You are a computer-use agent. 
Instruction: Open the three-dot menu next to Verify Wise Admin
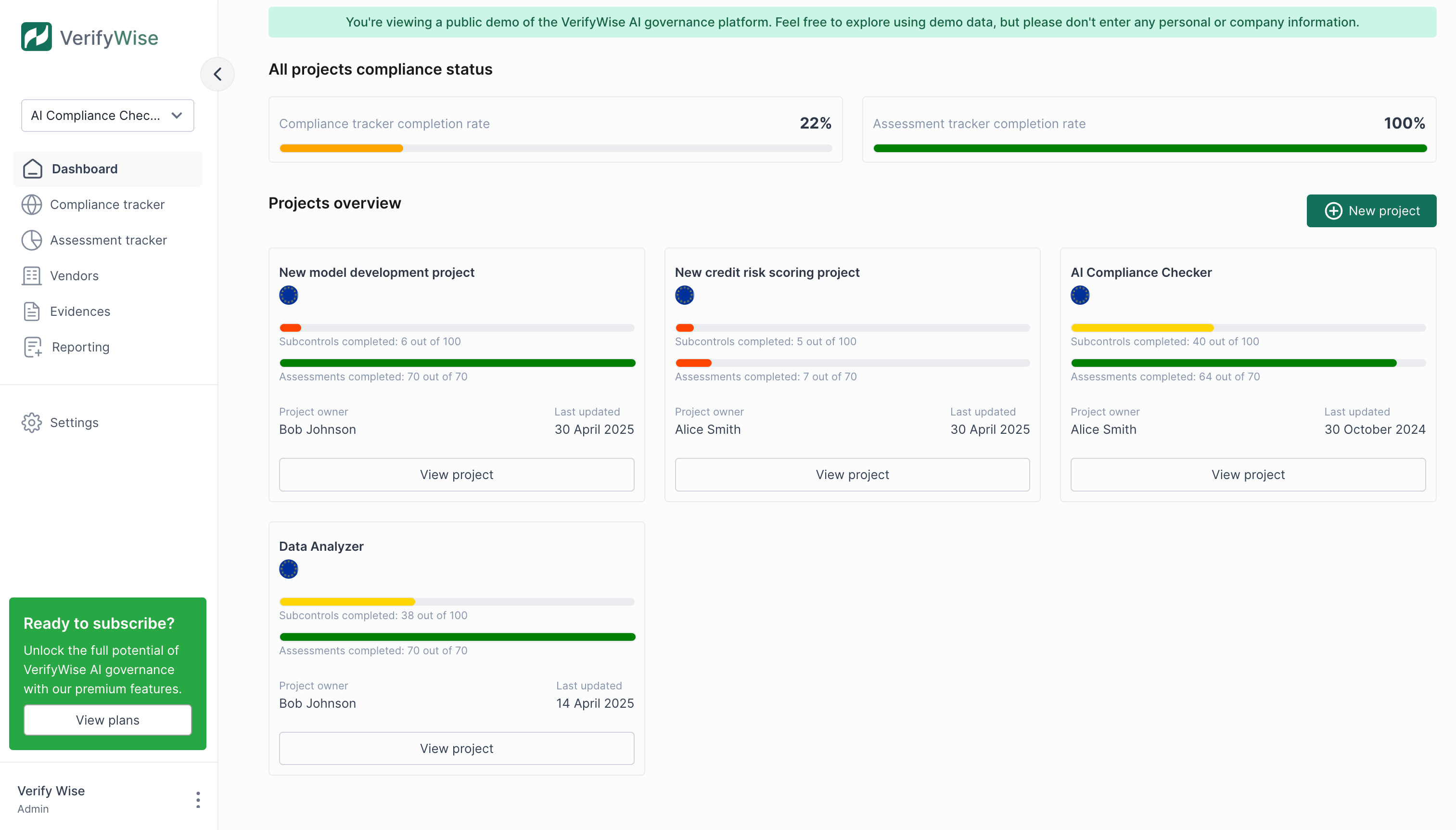click(198, 799)
